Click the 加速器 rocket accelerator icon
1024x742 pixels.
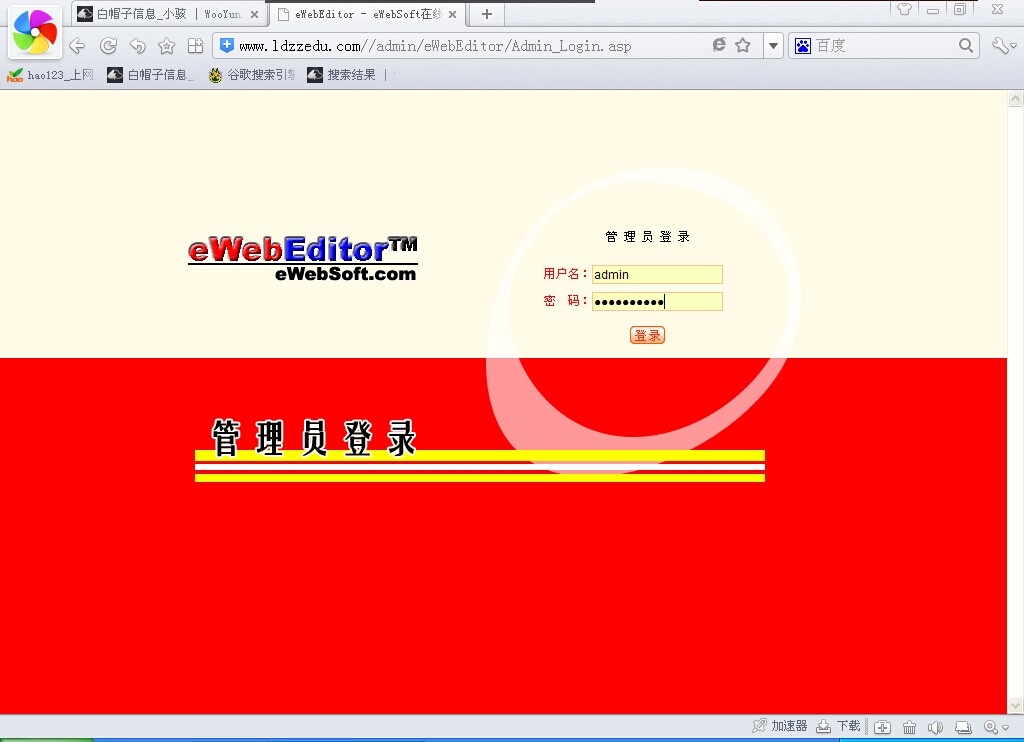[x=758, y=726]
